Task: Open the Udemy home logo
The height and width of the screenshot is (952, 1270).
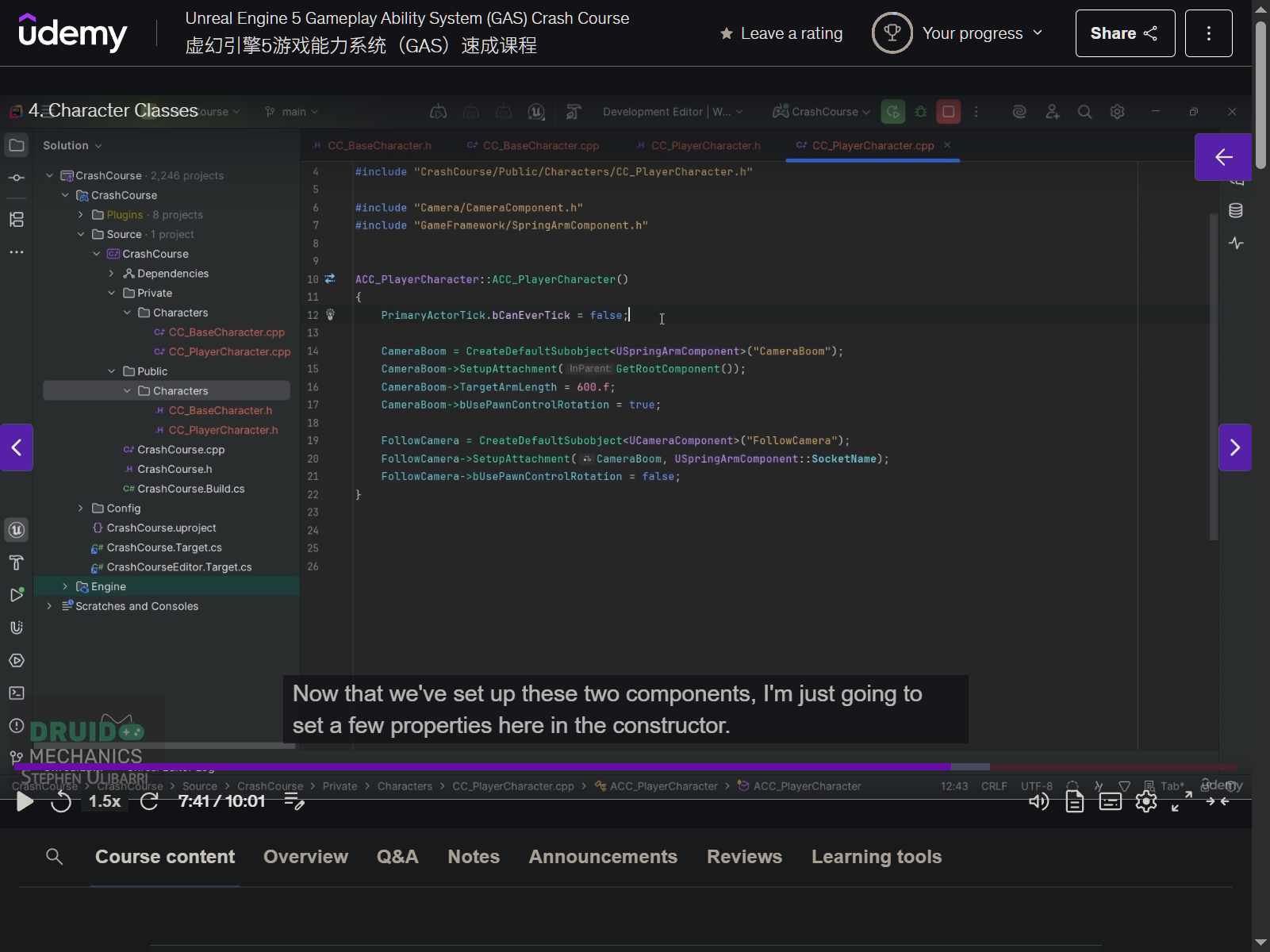Action: (72, 33)
